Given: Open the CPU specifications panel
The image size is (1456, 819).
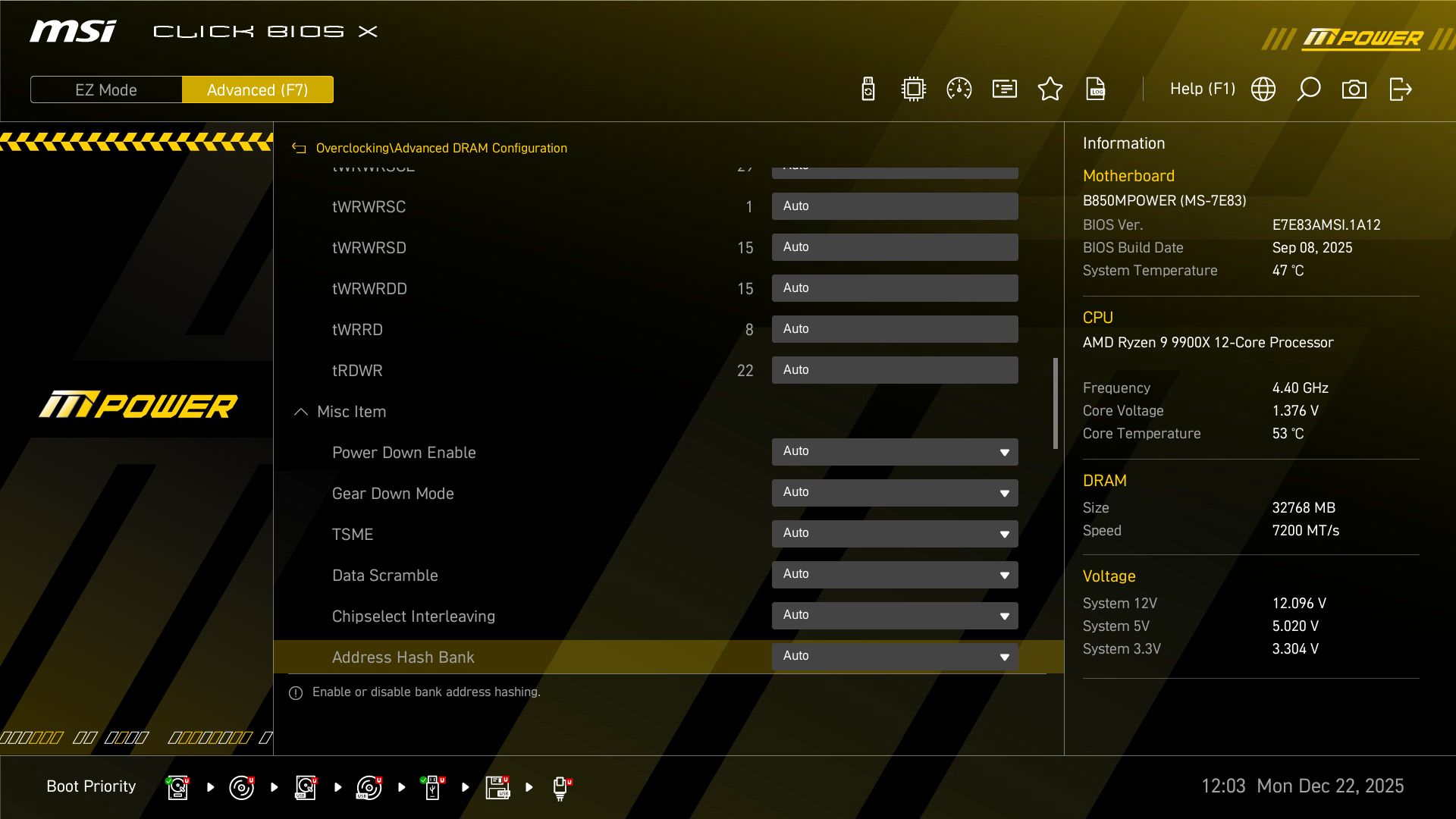Looking at the screenshot, I should (913, 89).
